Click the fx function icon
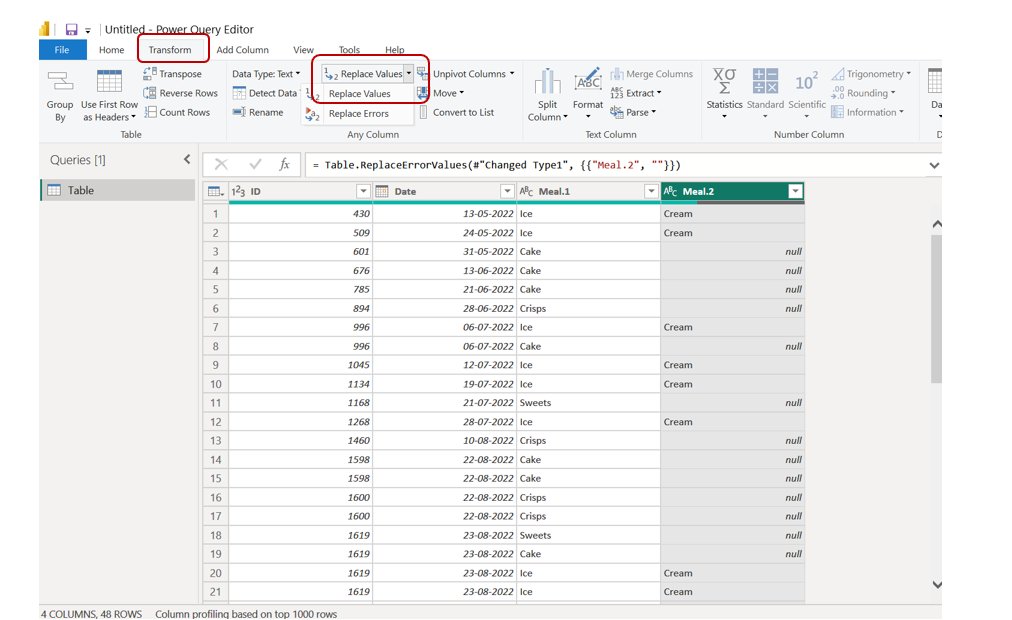Viewport: 1012px width, 620px height. [x=285, y=165]
